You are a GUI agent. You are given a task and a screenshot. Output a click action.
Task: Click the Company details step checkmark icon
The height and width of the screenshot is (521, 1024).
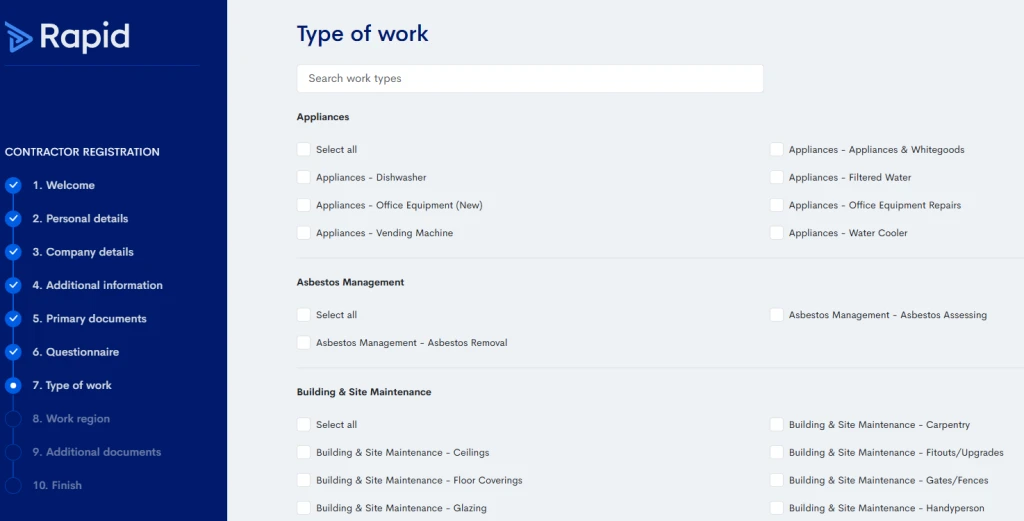(13, 252)
